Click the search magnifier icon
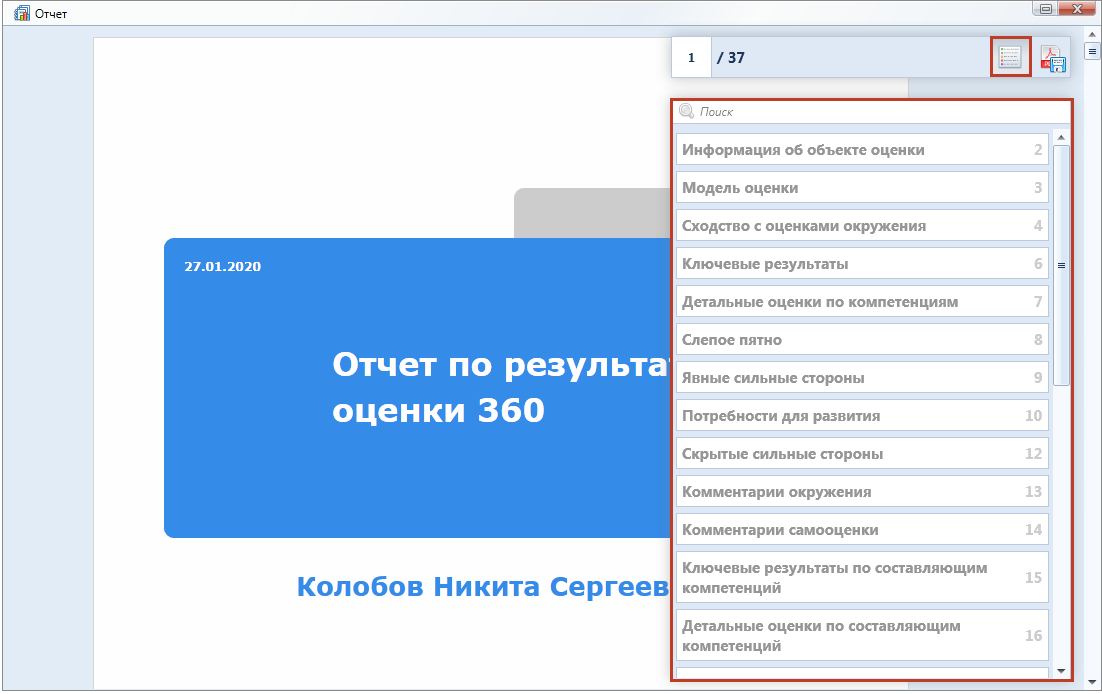Viewport: 1102px width, 694px height. tap(687, 111)
